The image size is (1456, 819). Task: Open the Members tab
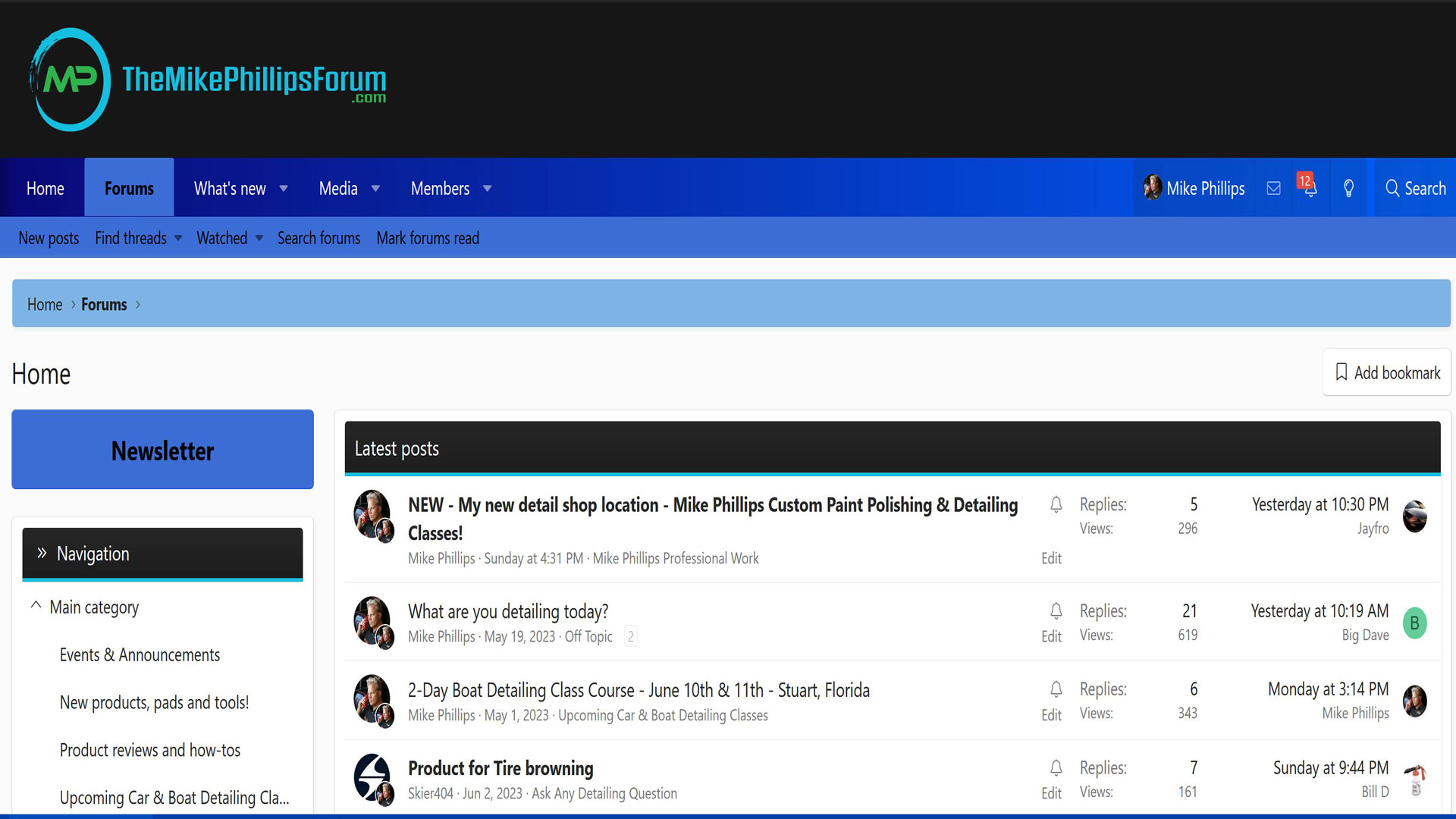pos(440,188)
